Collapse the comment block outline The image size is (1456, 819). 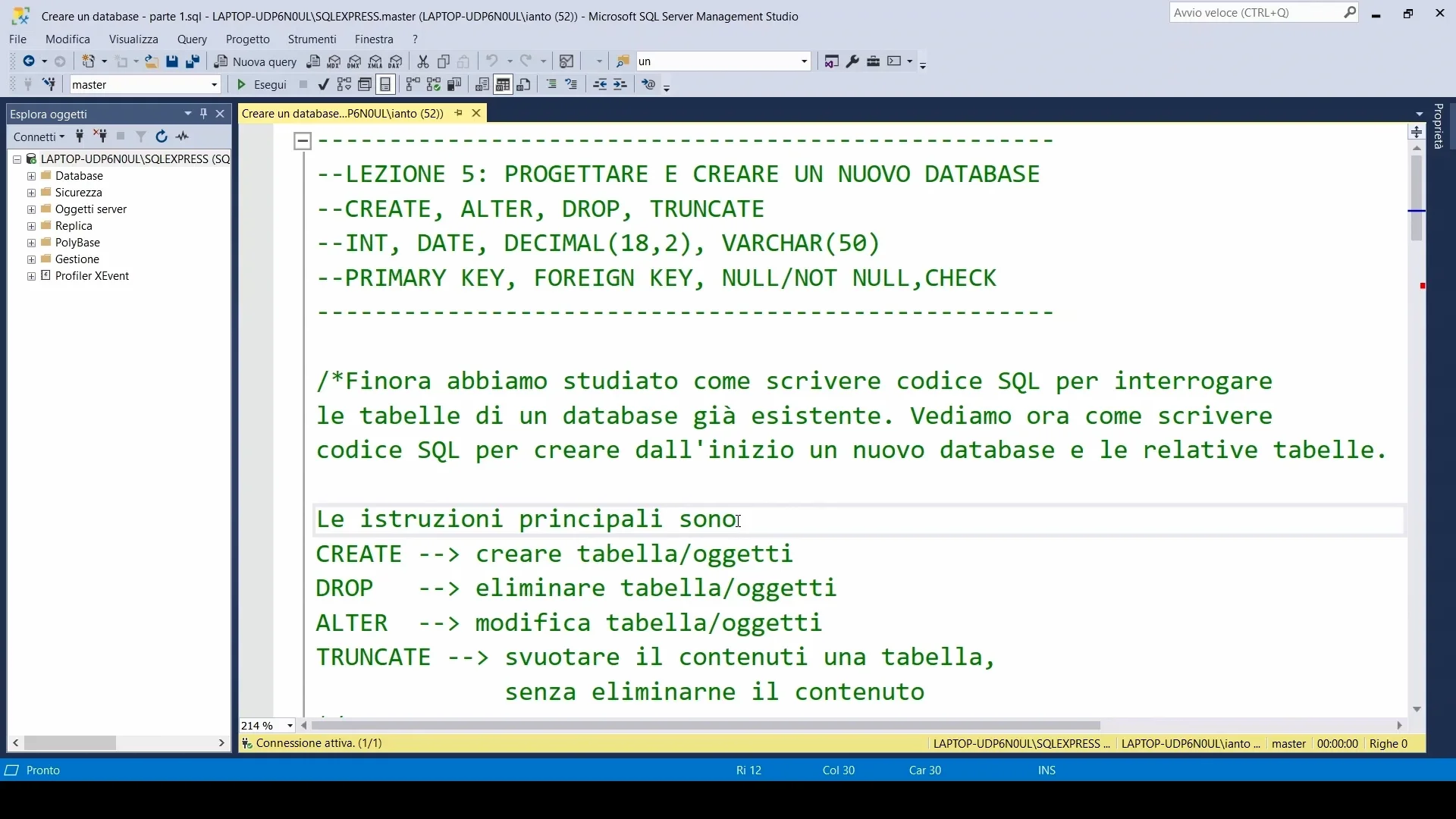click(303, 141)
